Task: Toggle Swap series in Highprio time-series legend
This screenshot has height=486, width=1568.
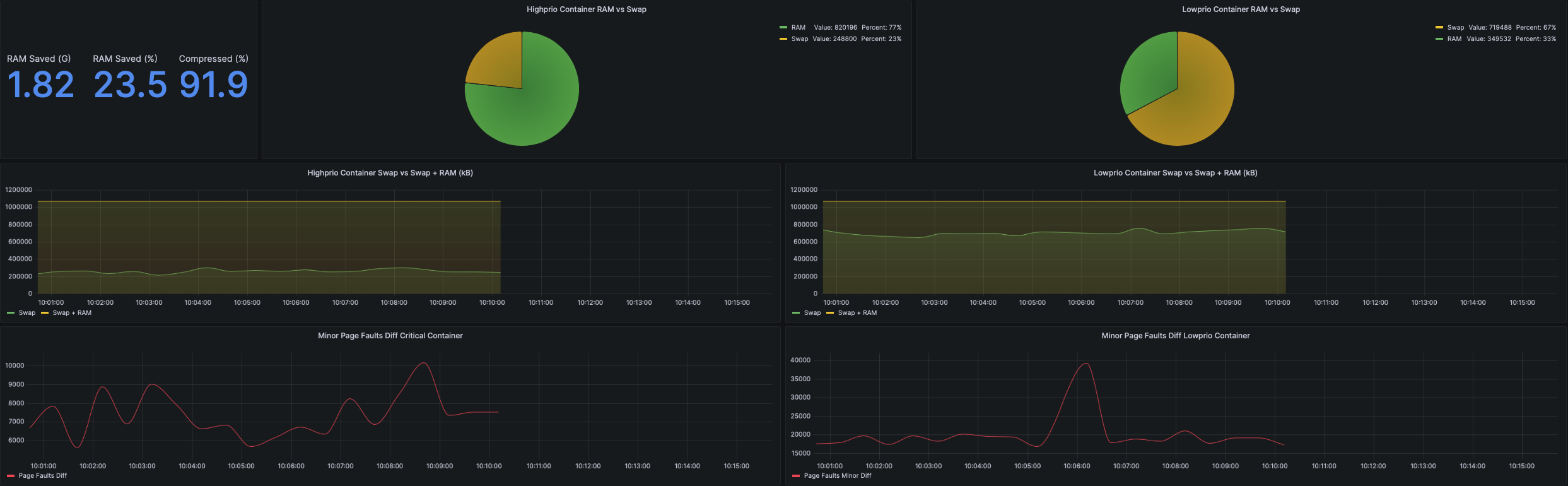Action: pyautogui.click(x=27, y=313)
